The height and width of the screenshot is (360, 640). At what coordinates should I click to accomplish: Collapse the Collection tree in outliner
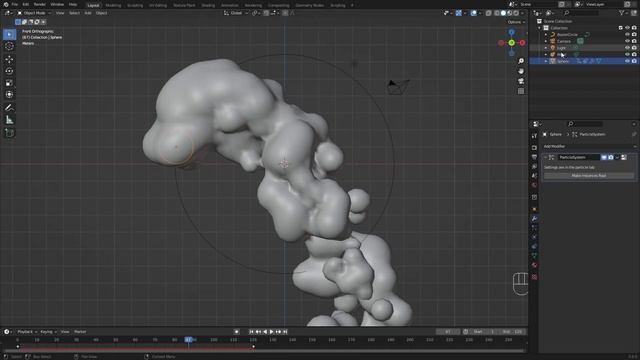[x=540, y=28]
